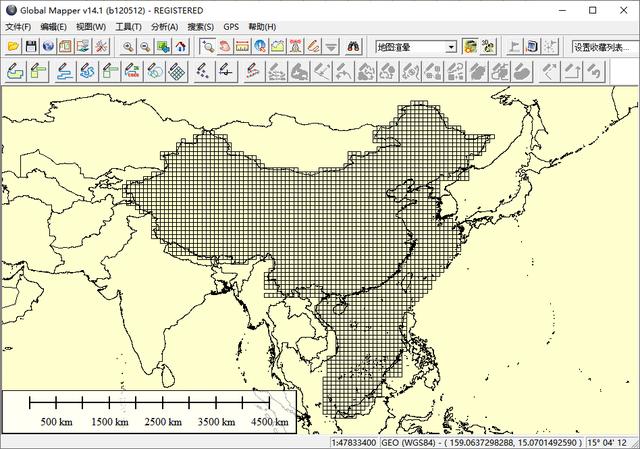Open the 文件(F) menu
The width and height of the screenshot is (640, 449).
[x=18, y=27]
